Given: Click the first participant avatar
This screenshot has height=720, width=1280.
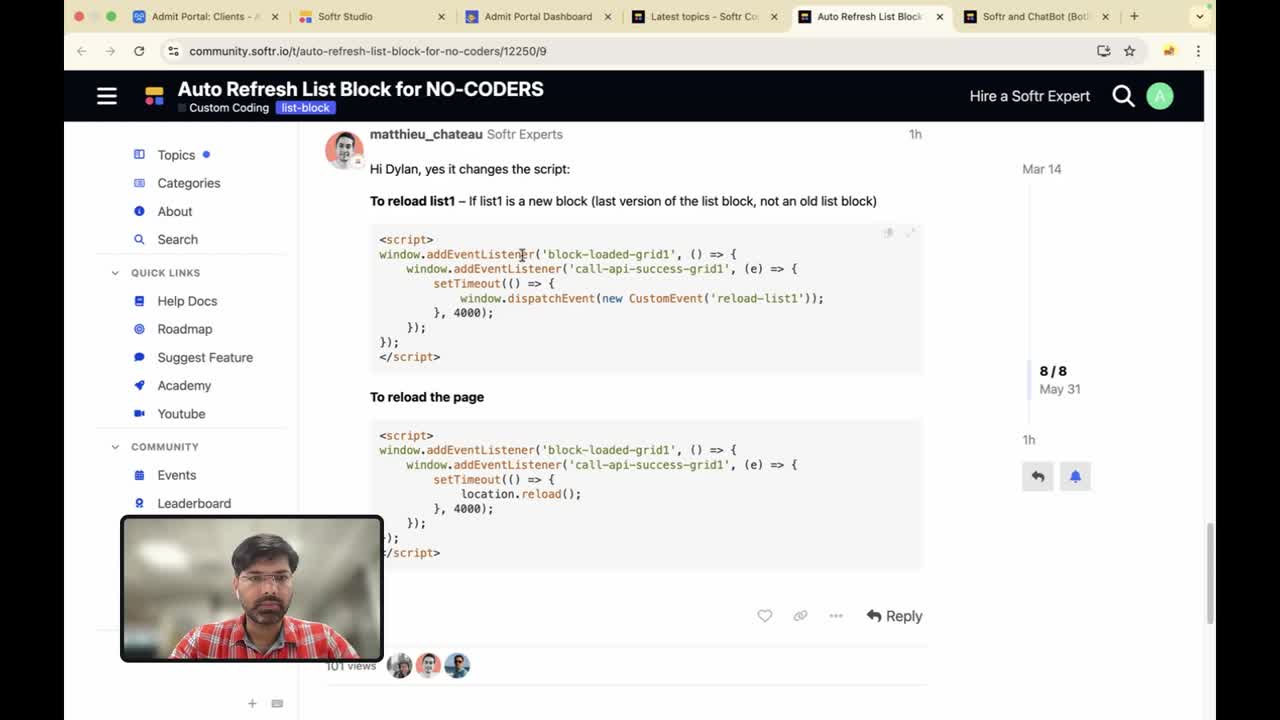Looking at the screenshot, I should [x=399, y=665].
